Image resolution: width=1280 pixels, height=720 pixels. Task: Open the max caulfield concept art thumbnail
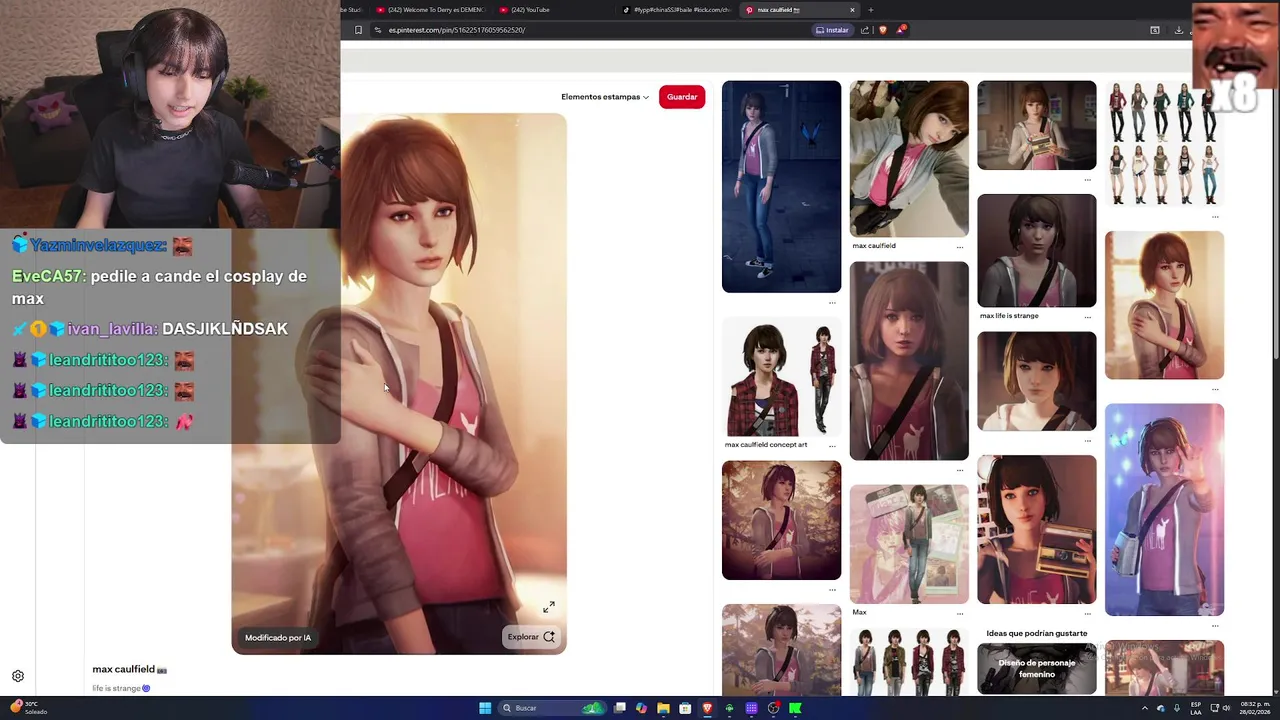781,378
